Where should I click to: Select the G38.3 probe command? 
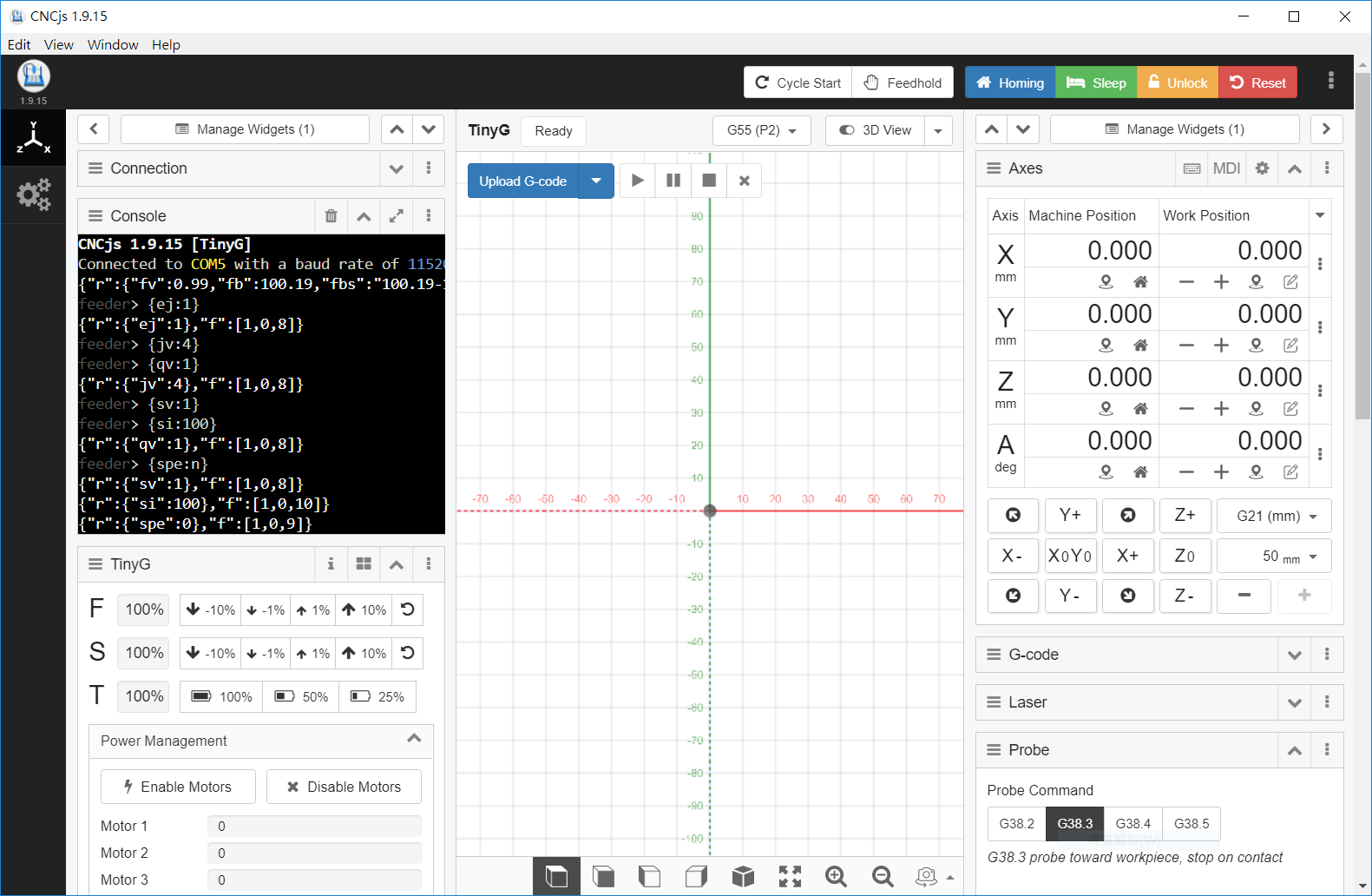pos(1074,824)
